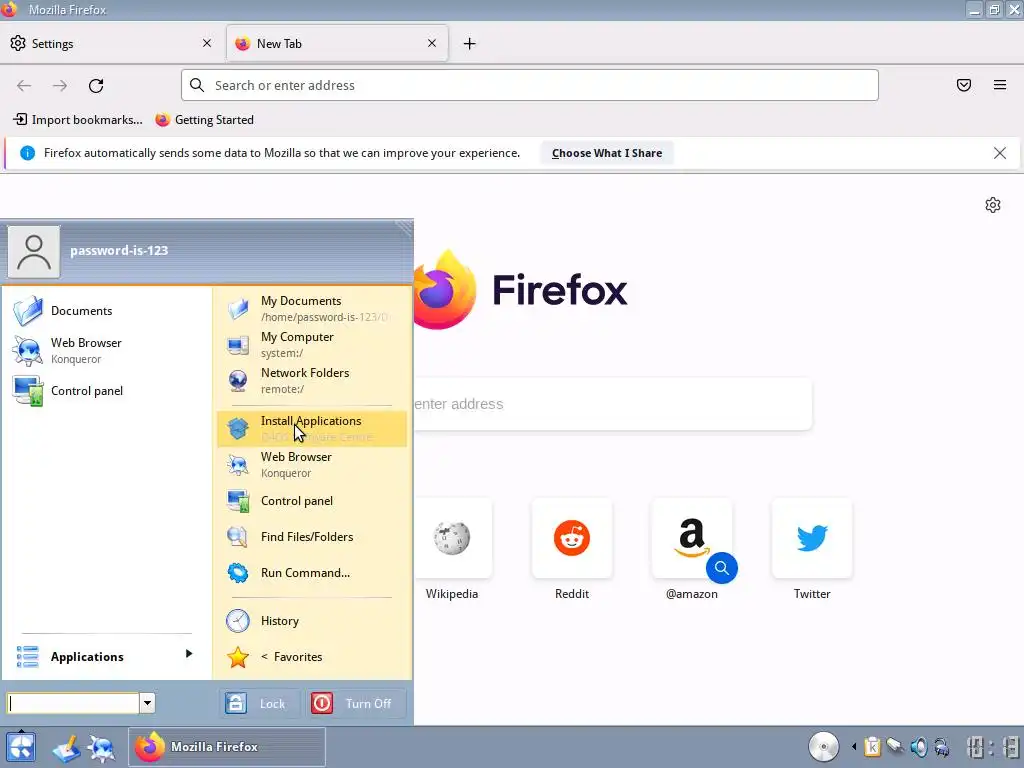Click the browser Forward arrow
The height and width of the screenshot is (768, 1024).
point(60,86)
